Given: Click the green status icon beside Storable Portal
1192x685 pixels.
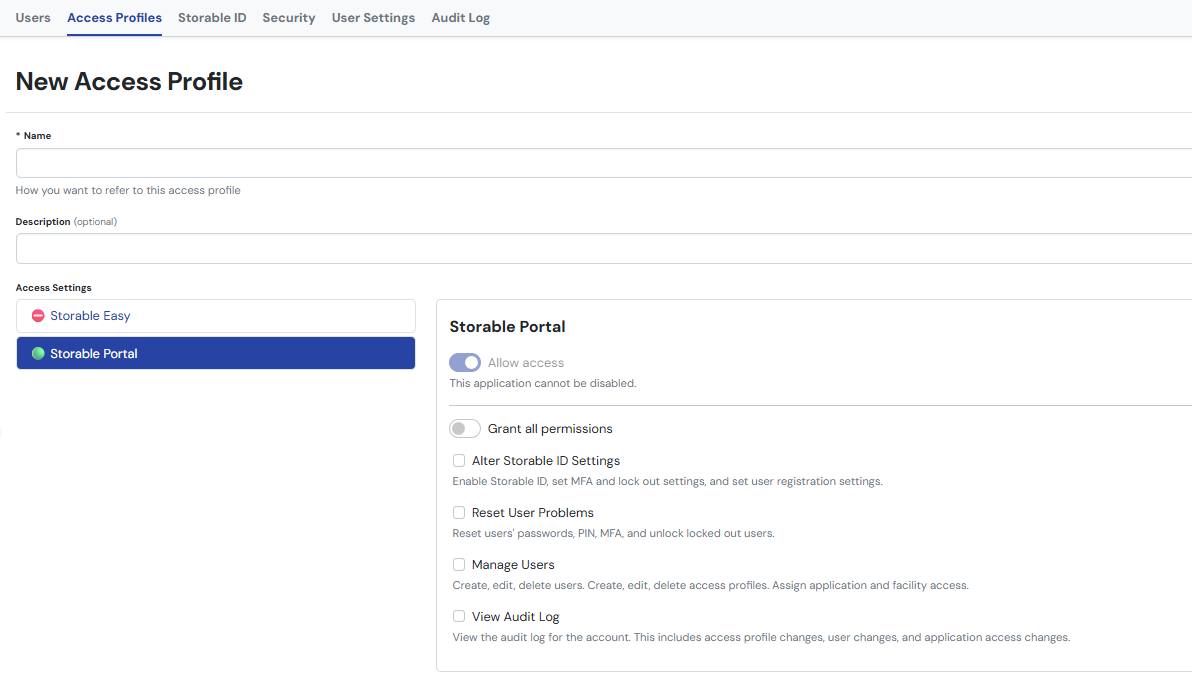Looking at the screenshot, I should pyautogui.click(x=38, y=354).
